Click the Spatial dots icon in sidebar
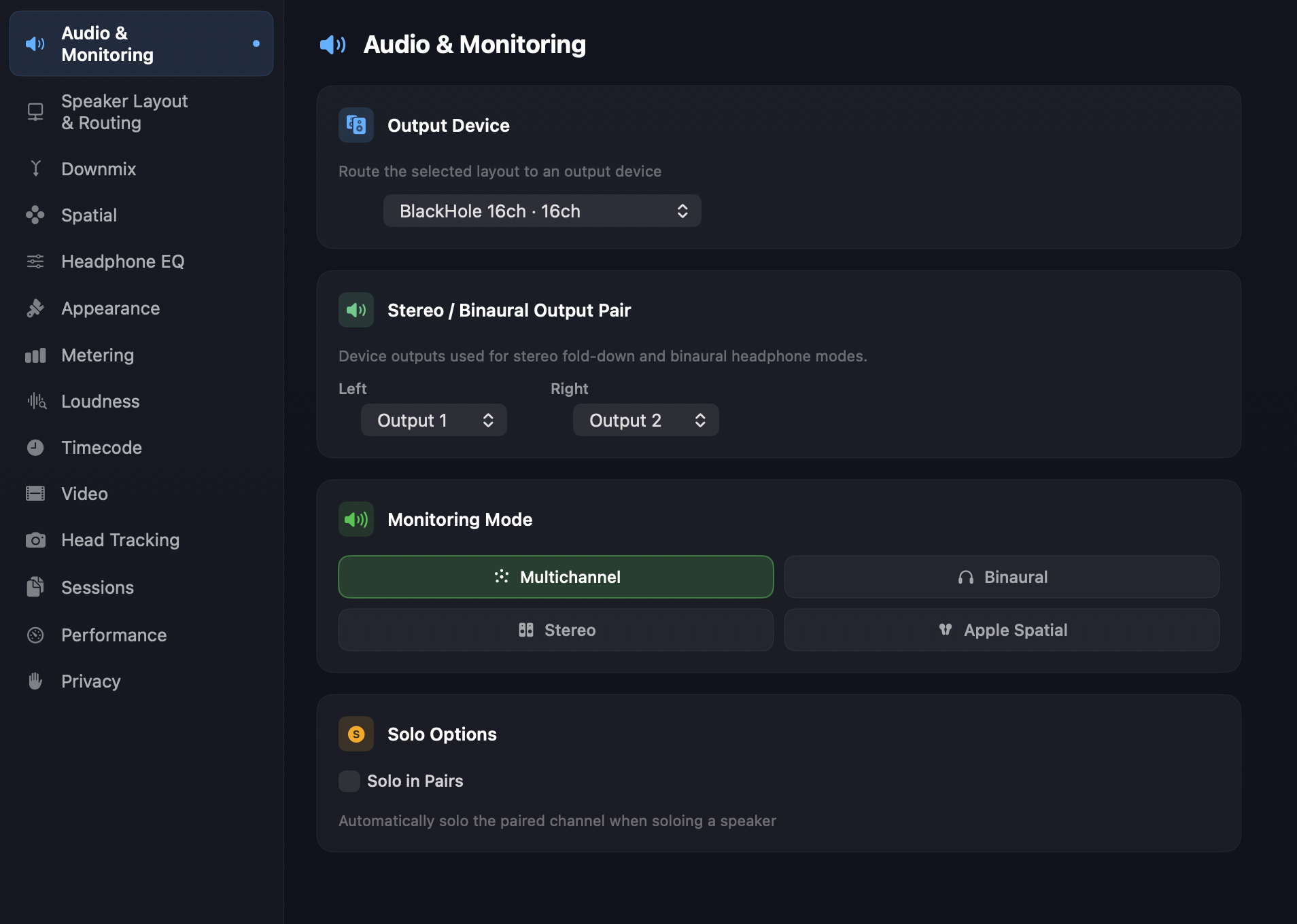Image resolution: width=1297 pixels, height=924 pixels. (x=35, y=215)
